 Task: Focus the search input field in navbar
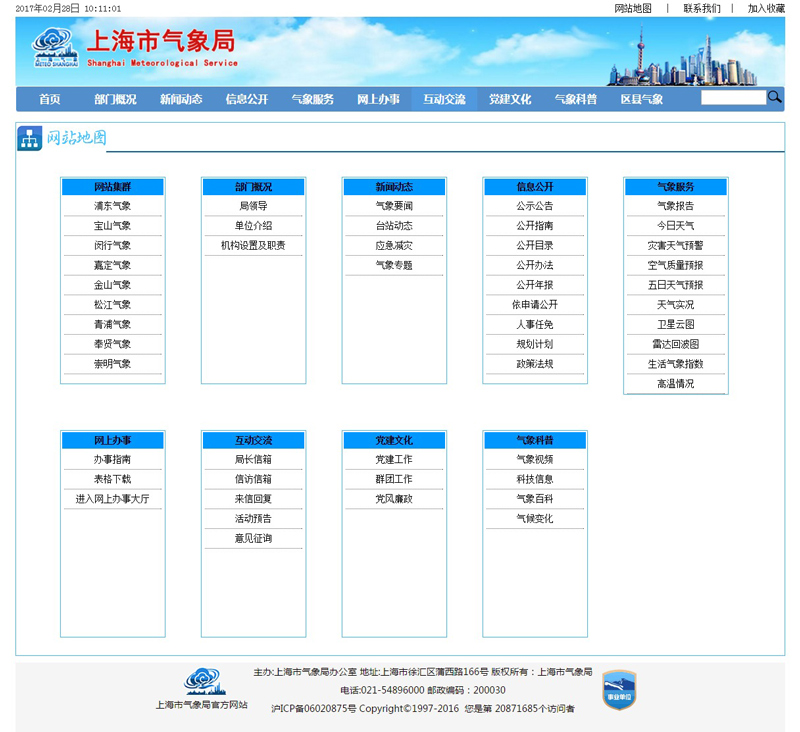pyautogui.click(x=733, y=97)
